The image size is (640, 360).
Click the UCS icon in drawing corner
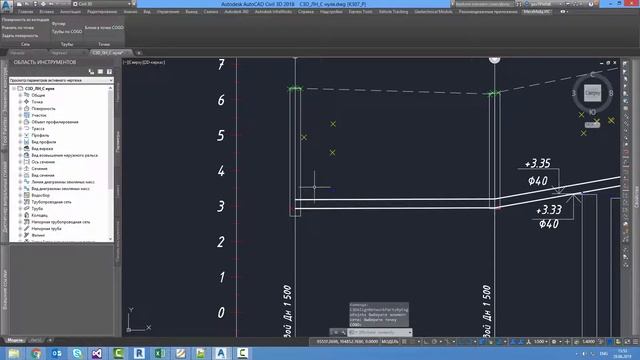pos(138,320)
